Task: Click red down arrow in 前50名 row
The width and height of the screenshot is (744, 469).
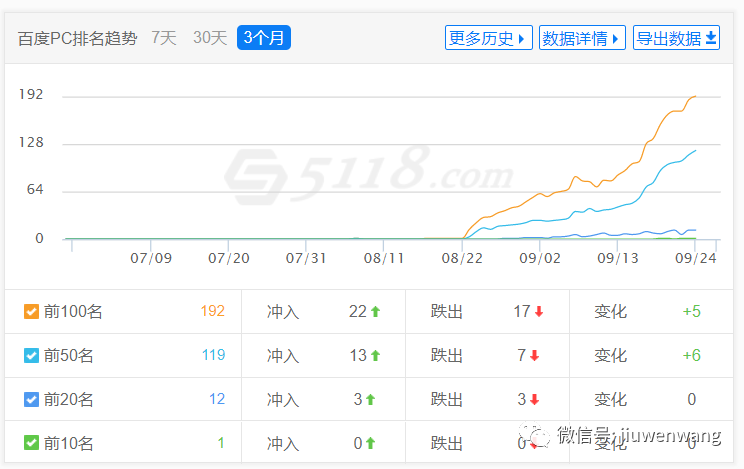Action: click(535, 355)
